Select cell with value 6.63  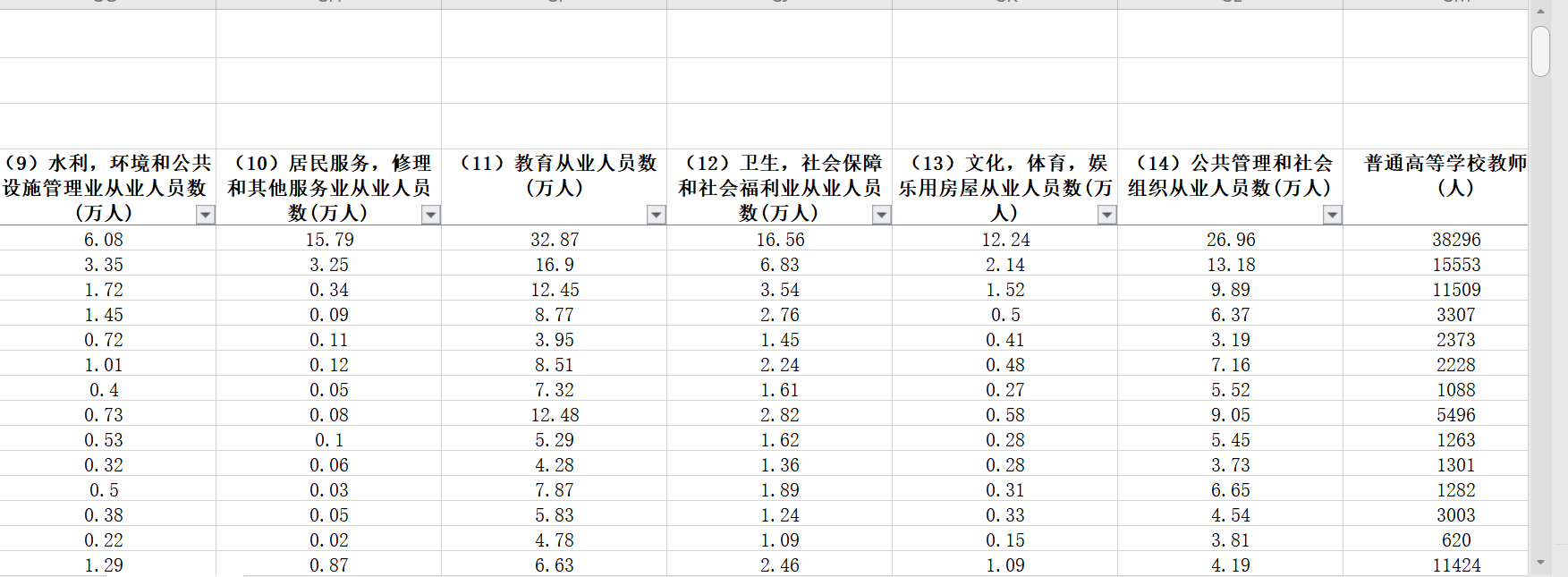555,565
